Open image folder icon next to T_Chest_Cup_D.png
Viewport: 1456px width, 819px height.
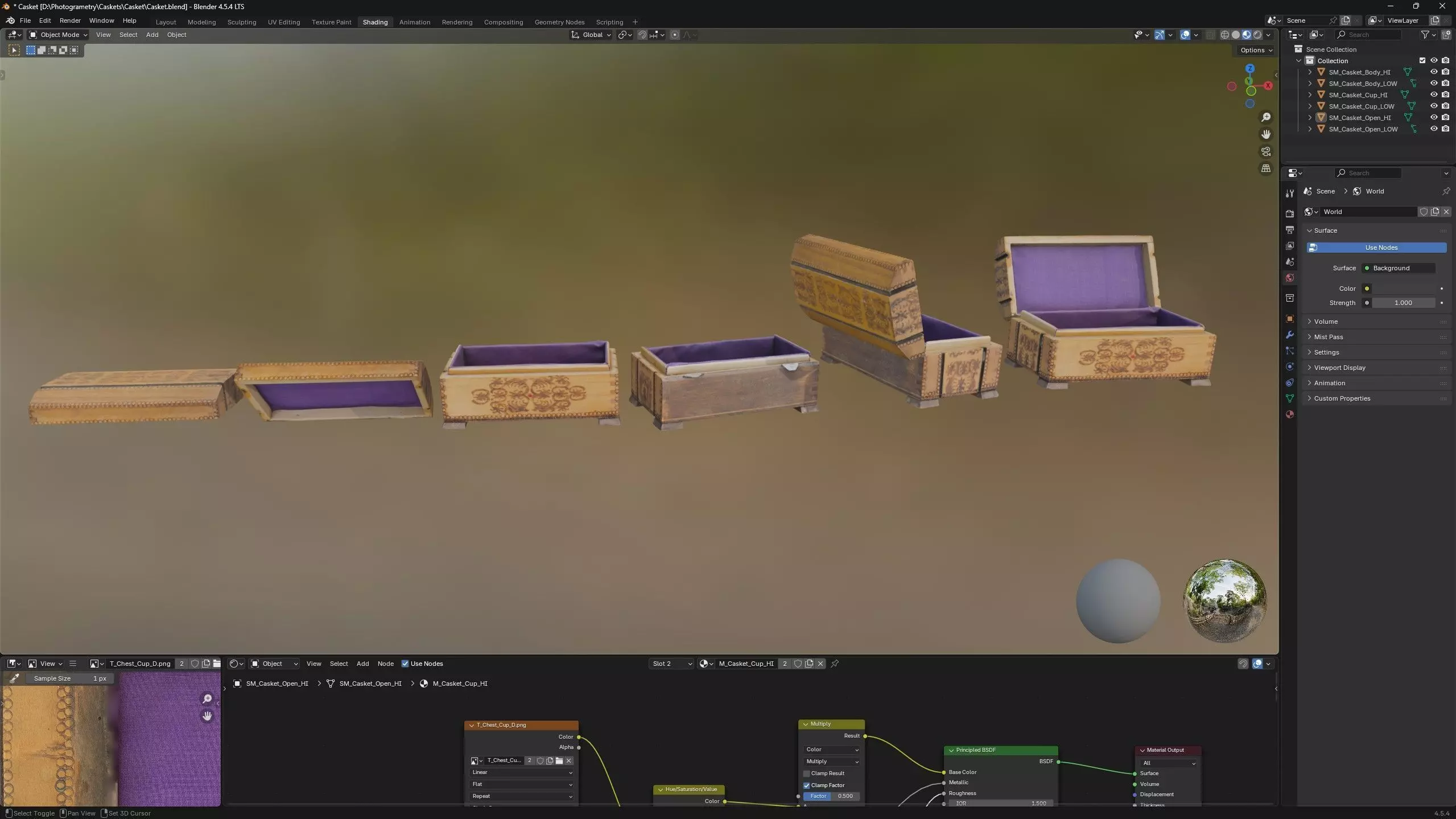217,664
